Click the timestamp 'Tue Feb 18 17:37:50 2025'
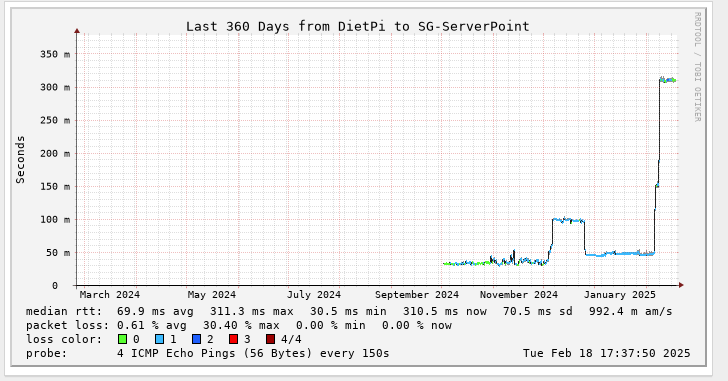This screenshot has height=381, width=728. pos(606,354)
